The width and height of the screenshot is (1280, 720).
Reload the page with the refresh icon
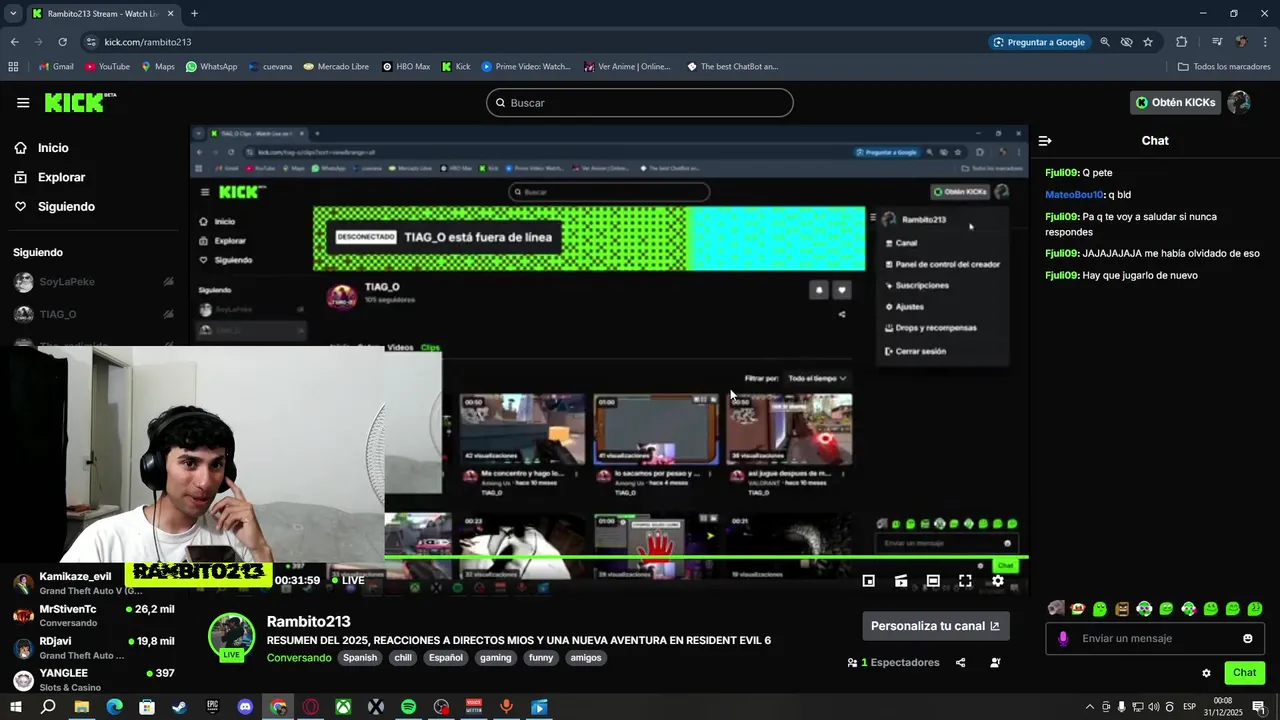pos(62,42)
